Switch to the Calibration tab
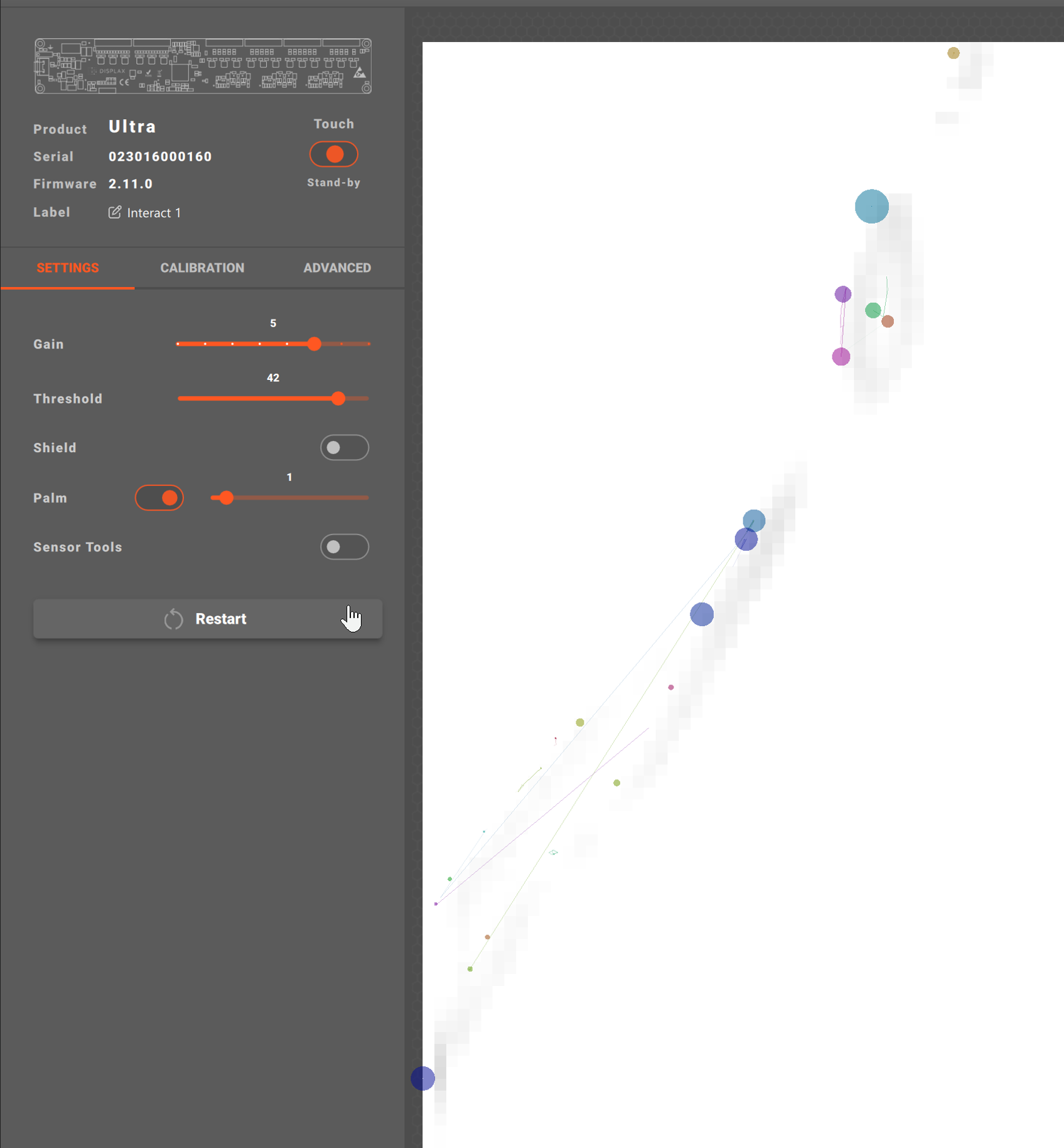1064x1148 pixels. 202,268
